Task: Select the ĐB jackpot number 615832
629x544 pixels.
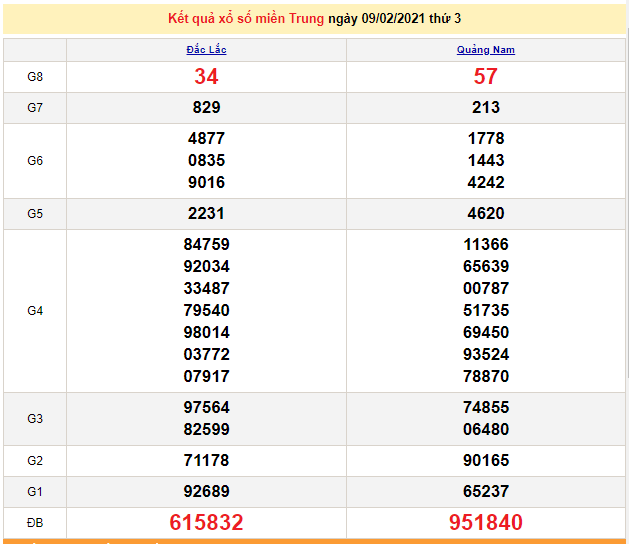Action: [206, 522]
